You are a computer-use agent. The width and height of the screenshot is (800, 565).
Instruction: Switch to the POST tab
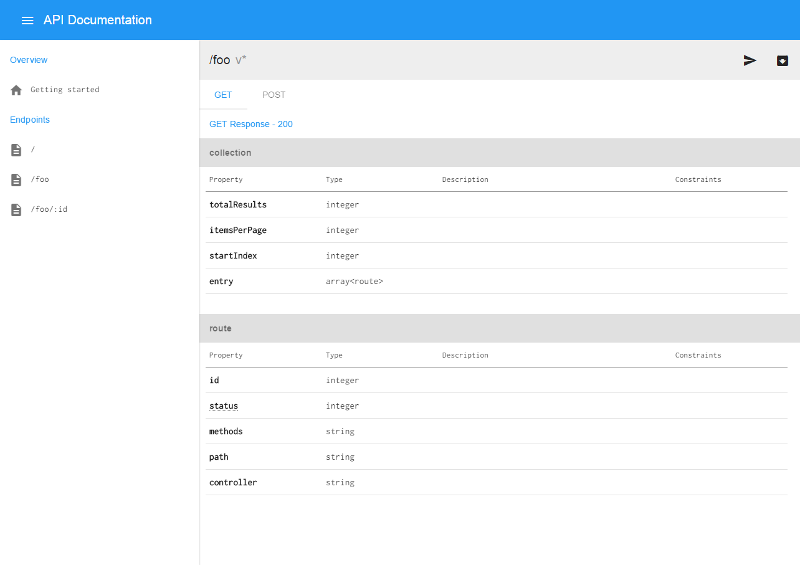[274, 95]
